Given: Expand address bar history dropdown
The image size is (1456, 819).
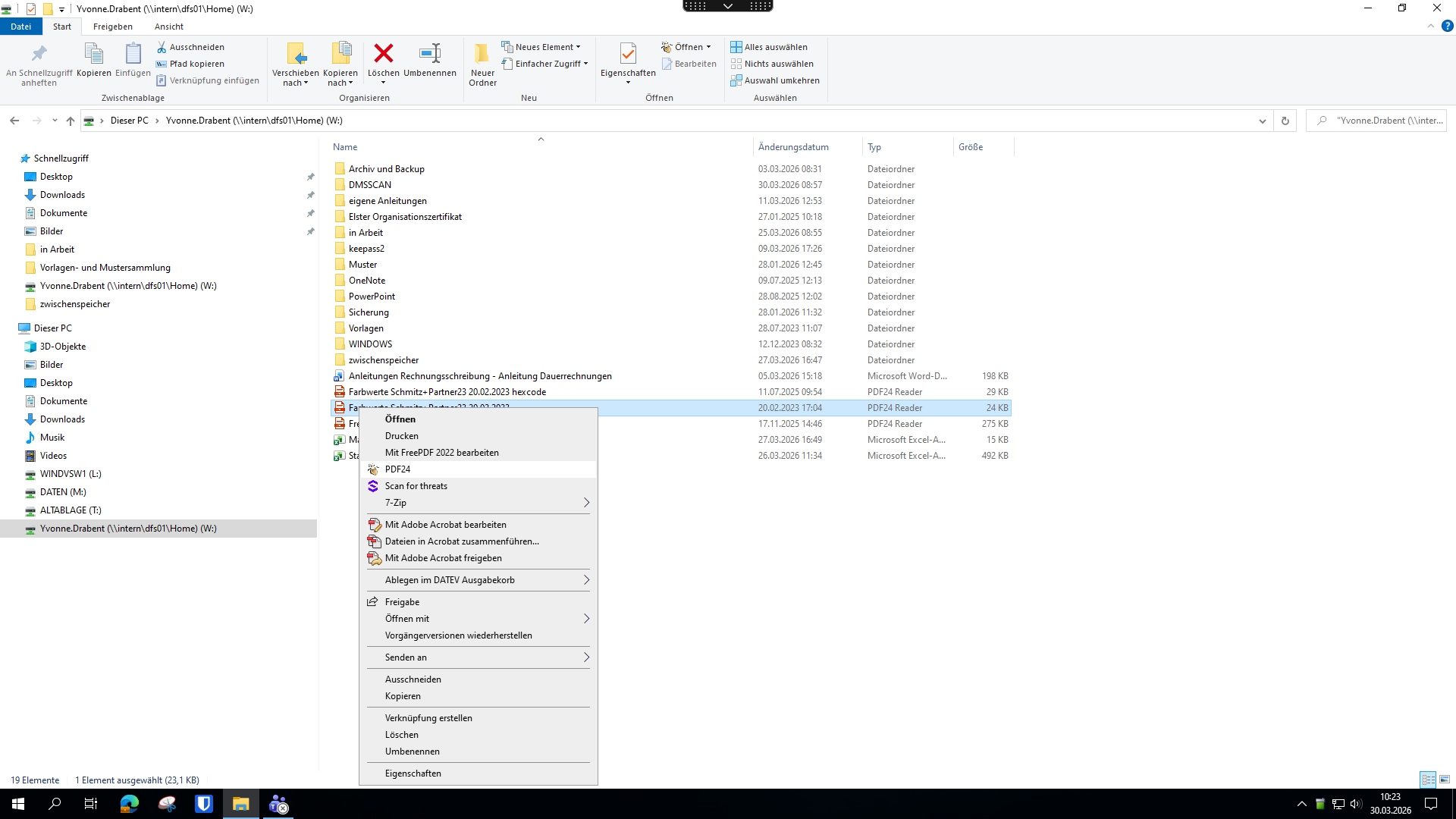Looking at the screenshot, I should pos(1263,121).
